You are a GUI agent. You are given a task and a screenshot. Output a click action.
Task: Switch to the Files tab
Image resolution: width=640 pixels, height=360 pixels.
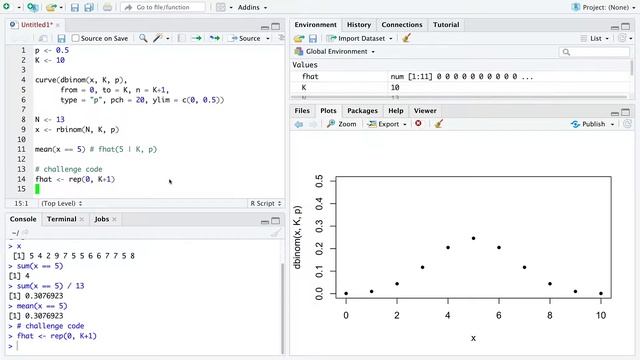pos(302,111)
